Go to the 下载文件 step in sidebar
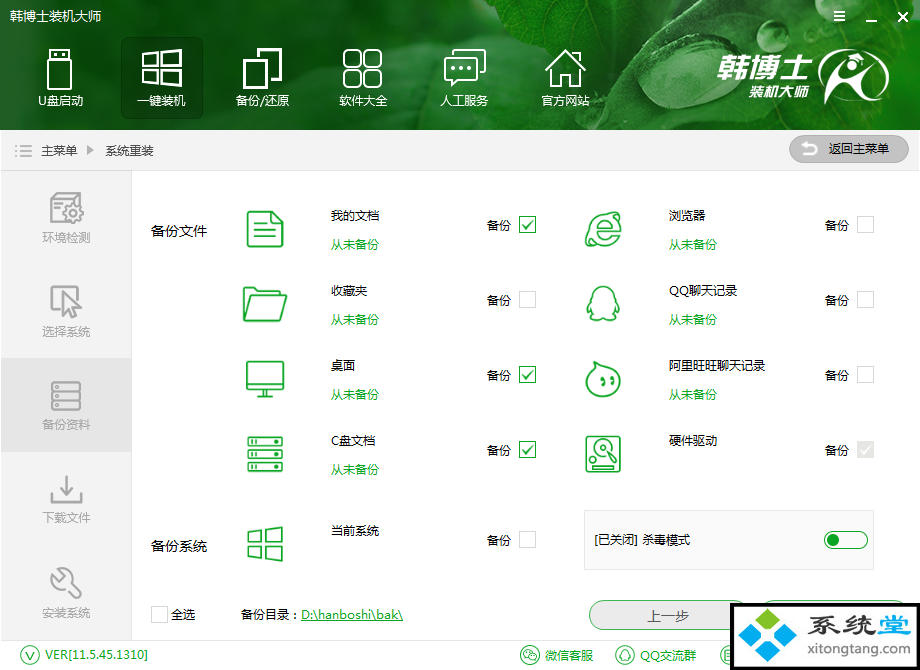This screenshot has width=920, height=670. coord(66,499)
